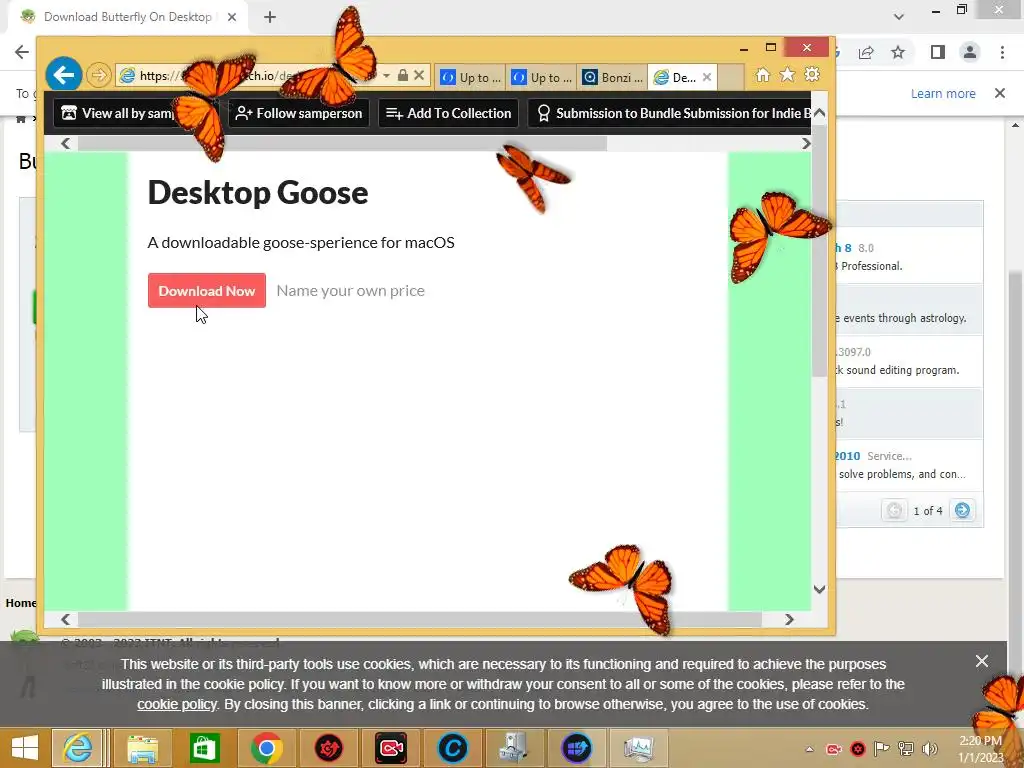Go back using Internet Explorer's blue back arrow
Screen dimensions: 1024x768
[64, 75]
